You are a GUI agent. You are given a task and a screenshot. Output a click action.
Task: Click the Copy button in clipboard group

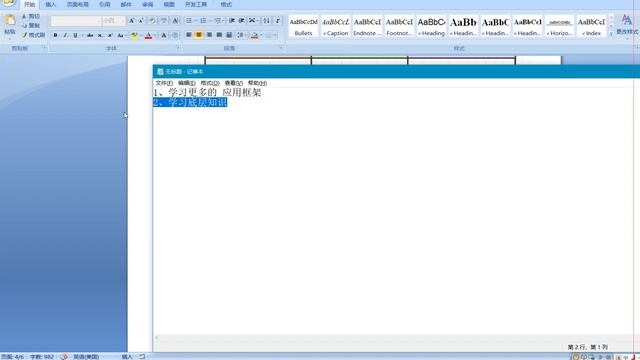coord(31,25)
